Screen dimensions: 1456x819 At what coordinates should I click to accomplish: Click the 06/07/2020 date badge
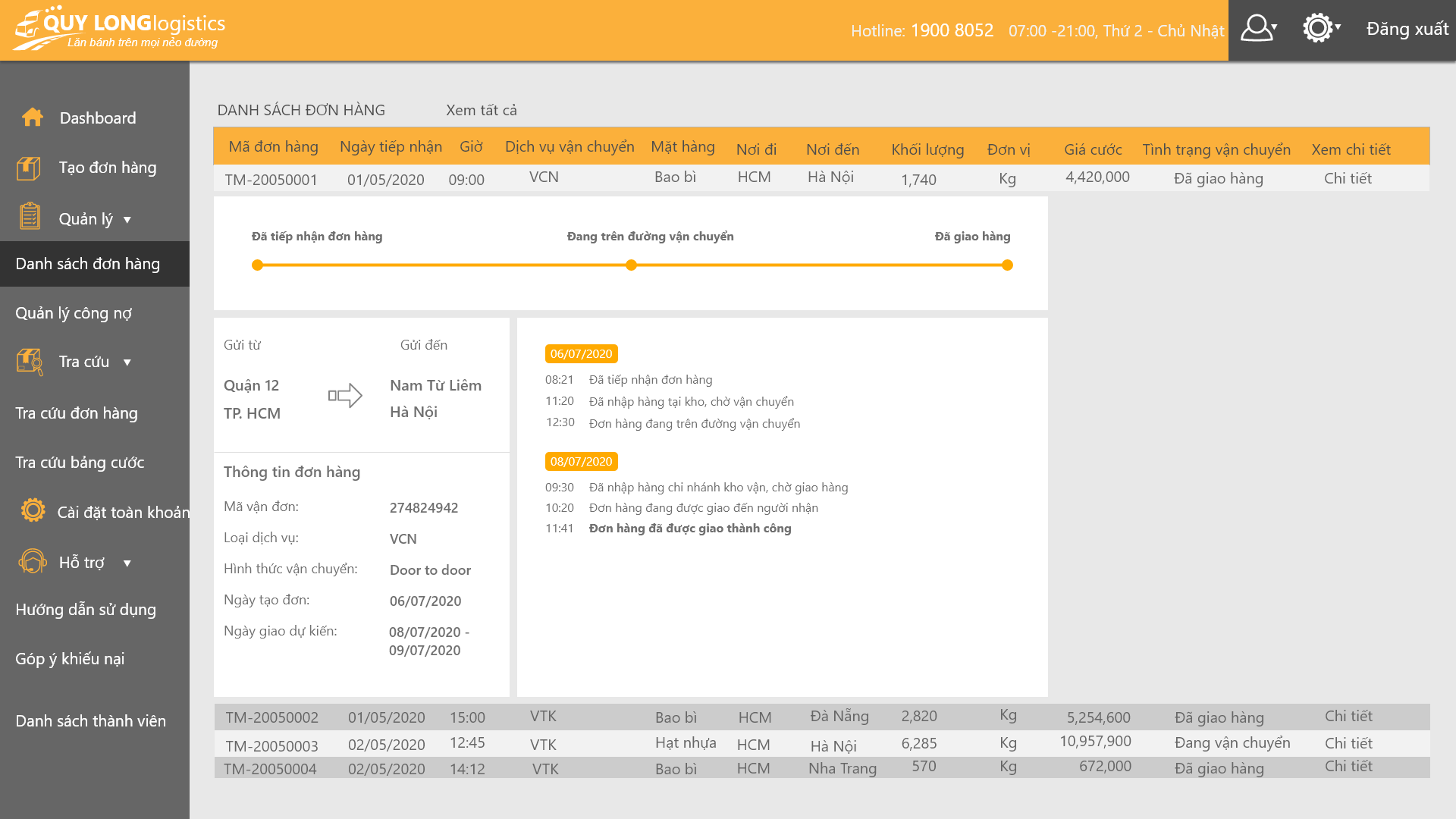(x=581, y=354)
